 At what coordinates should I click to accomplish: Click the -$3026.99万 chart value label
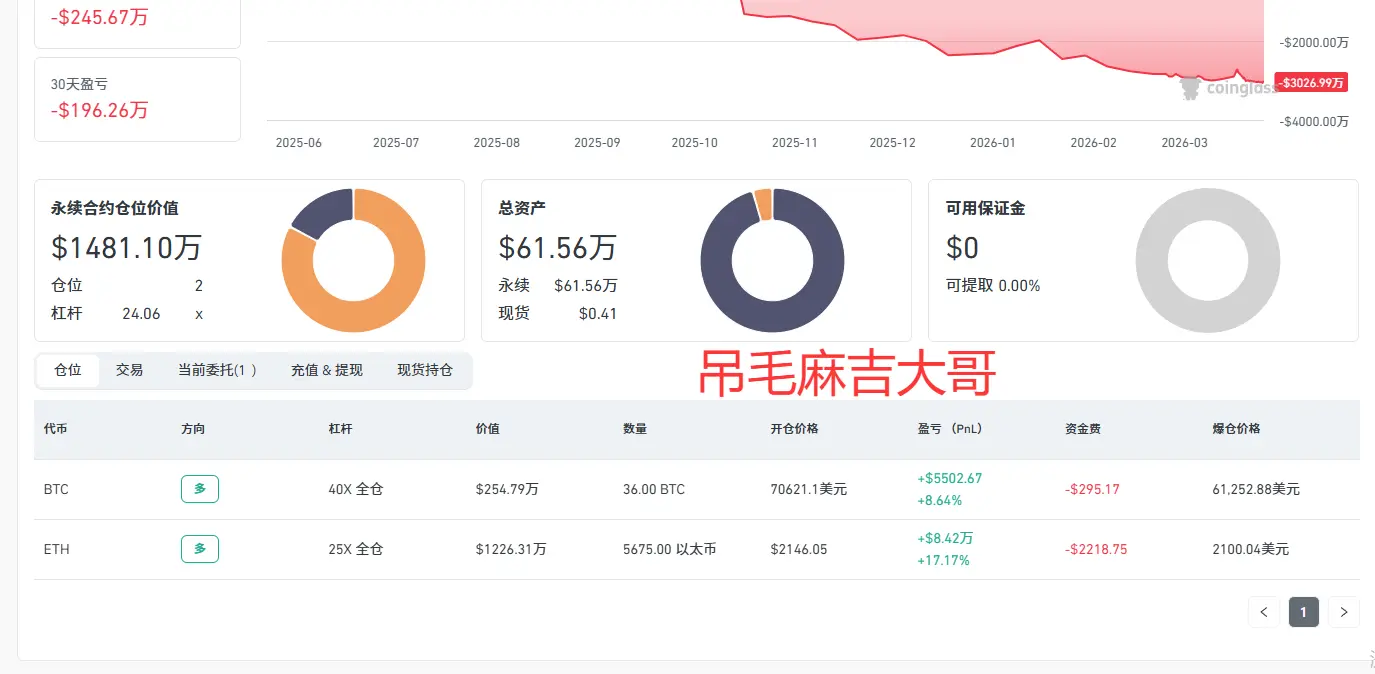coord(1313,83)
